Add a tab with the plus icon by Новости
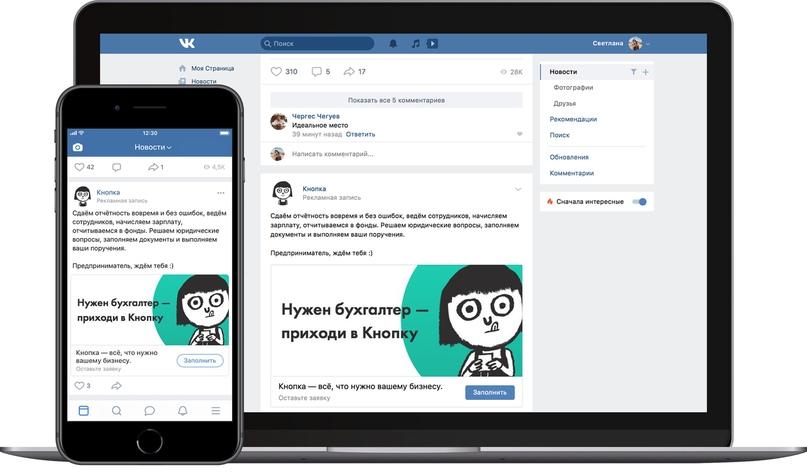Image resolution: width=807 pixels, height=473 pixels. coord(645,72)
